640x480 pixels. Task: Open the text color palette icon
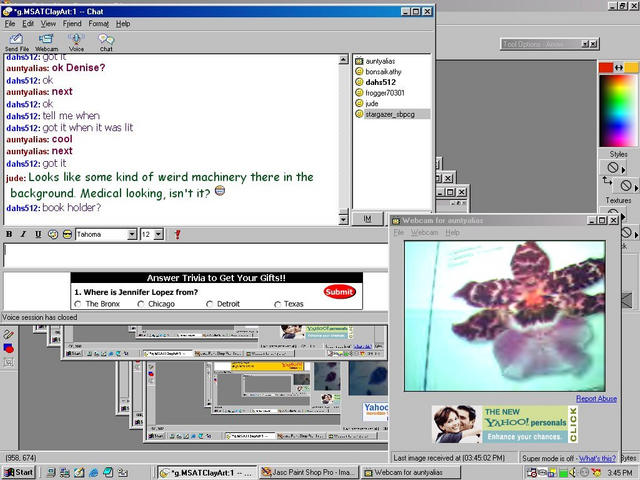click(x=53, y=234)
